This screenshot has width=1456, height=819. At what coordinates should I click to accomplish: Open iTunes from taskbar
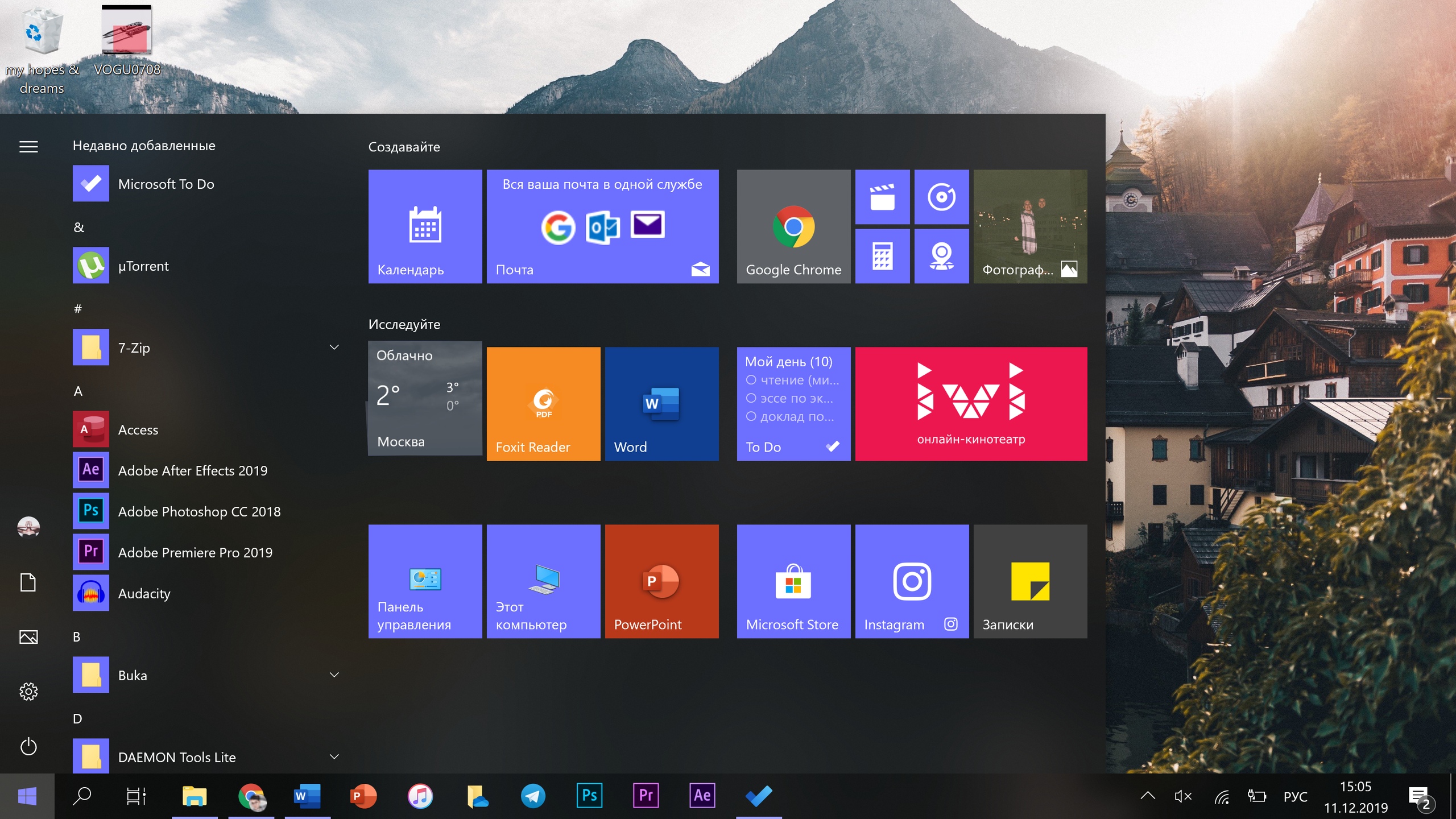point(420,796)
